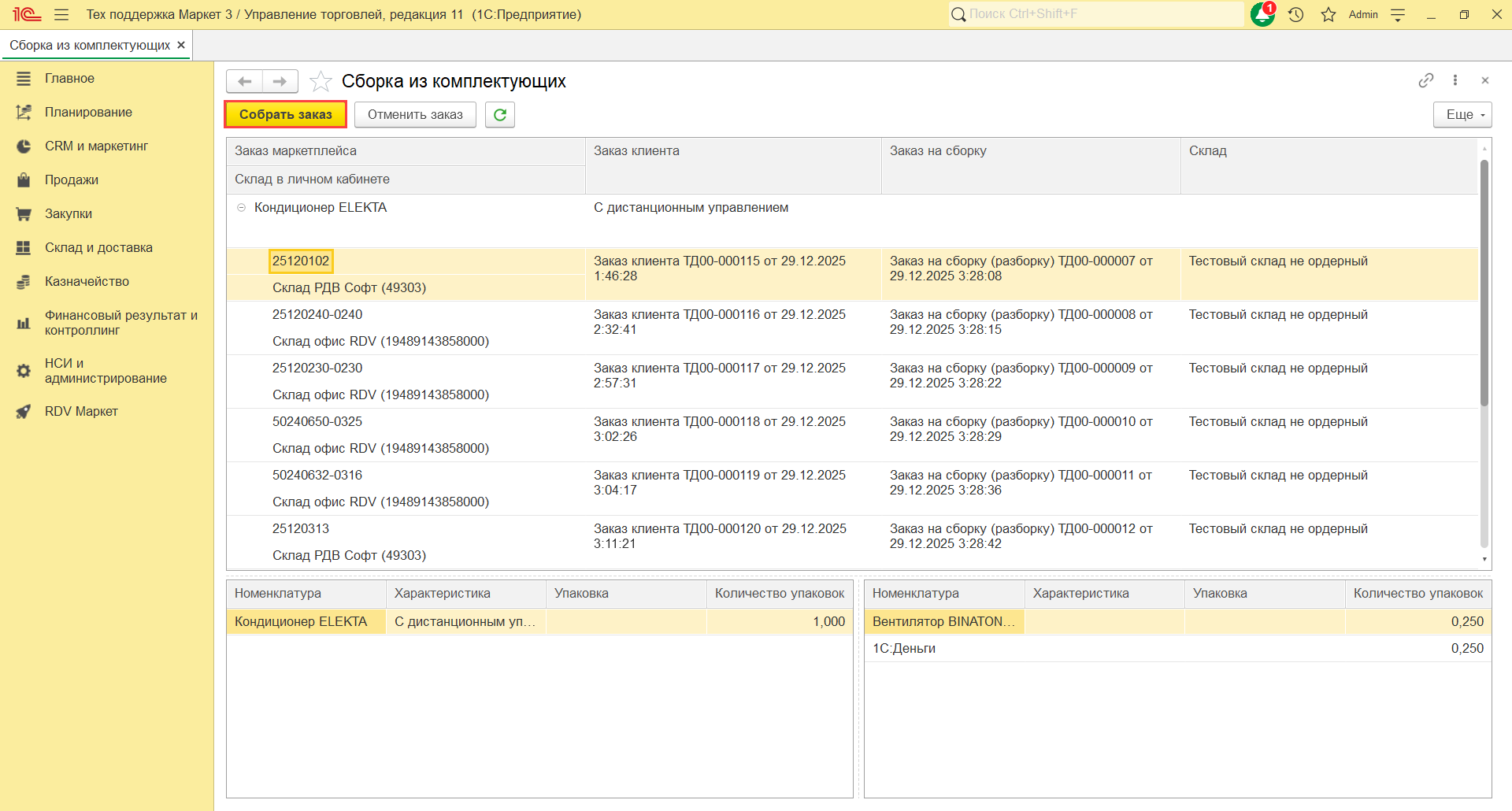Open the RDV Маркет section
This screenshot has width=1512, height=811.
pos(81,411)
